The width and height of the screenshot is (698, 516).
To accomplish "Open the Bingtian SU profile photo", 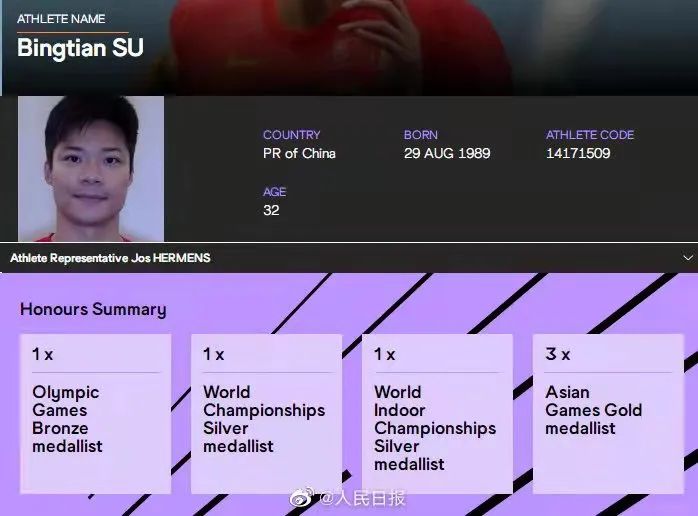I will point(91,169).
